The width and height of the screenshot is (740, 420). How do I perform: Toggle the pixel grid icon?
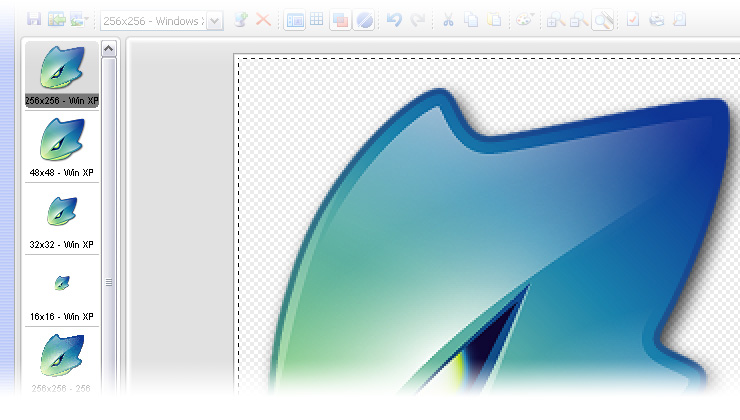tap(317, 20)
